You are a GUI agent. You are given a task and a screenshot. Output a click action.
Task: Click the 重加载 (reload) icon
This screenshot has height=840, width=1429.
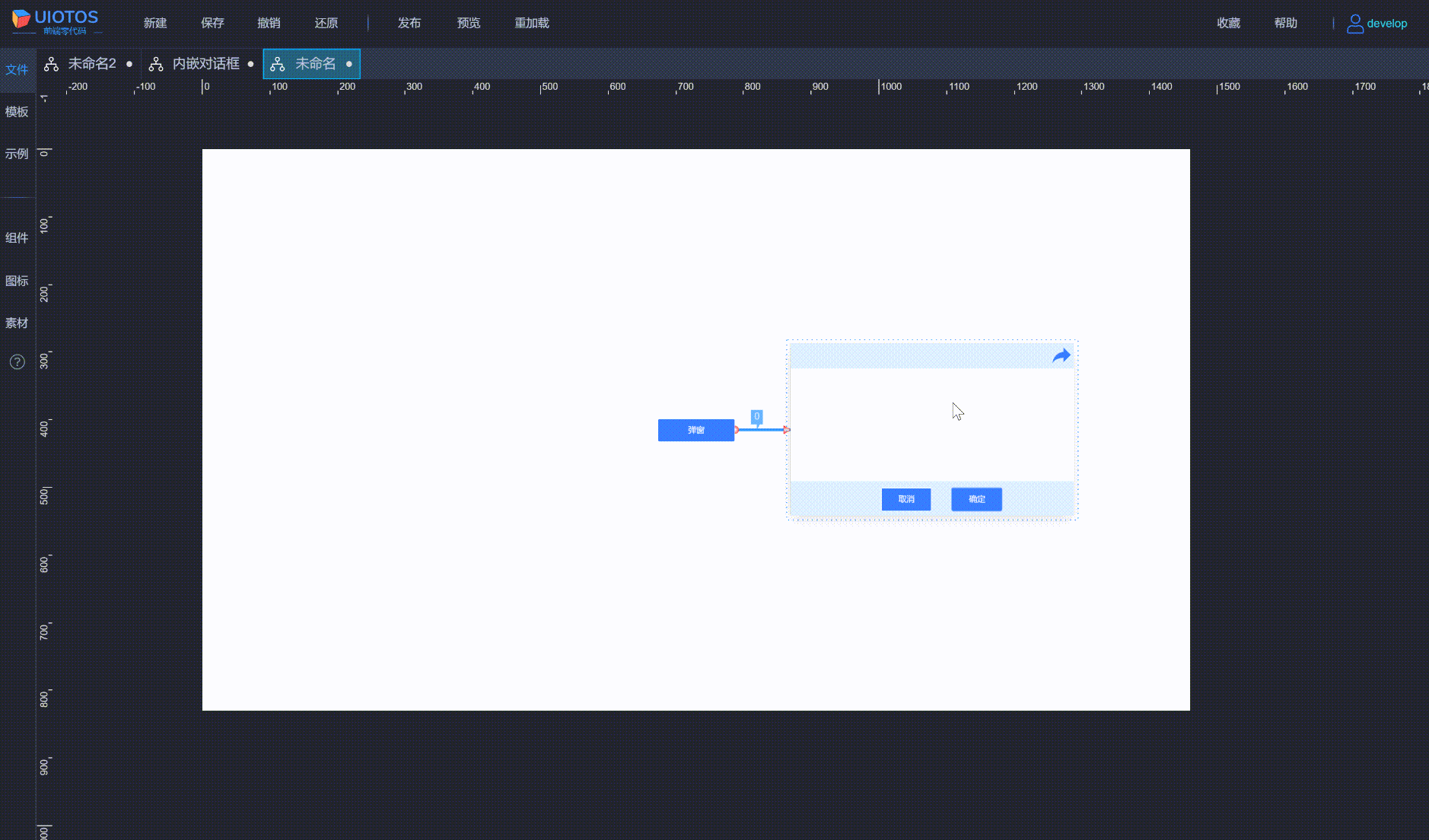(531, 23)
